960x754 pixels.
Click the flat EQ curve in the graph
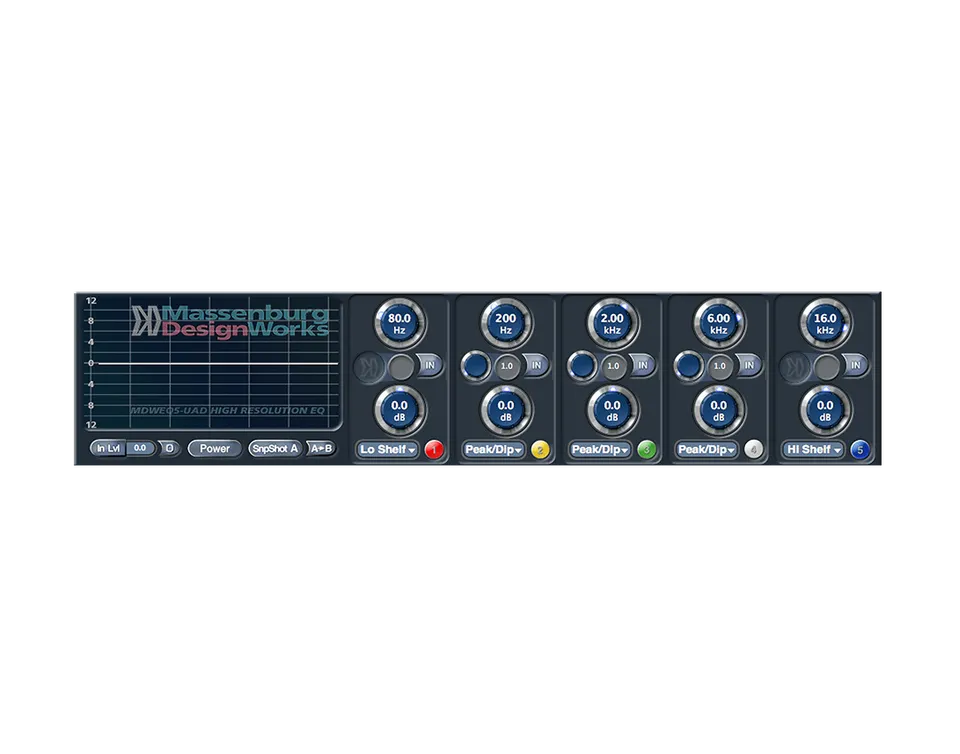[218, 364]
